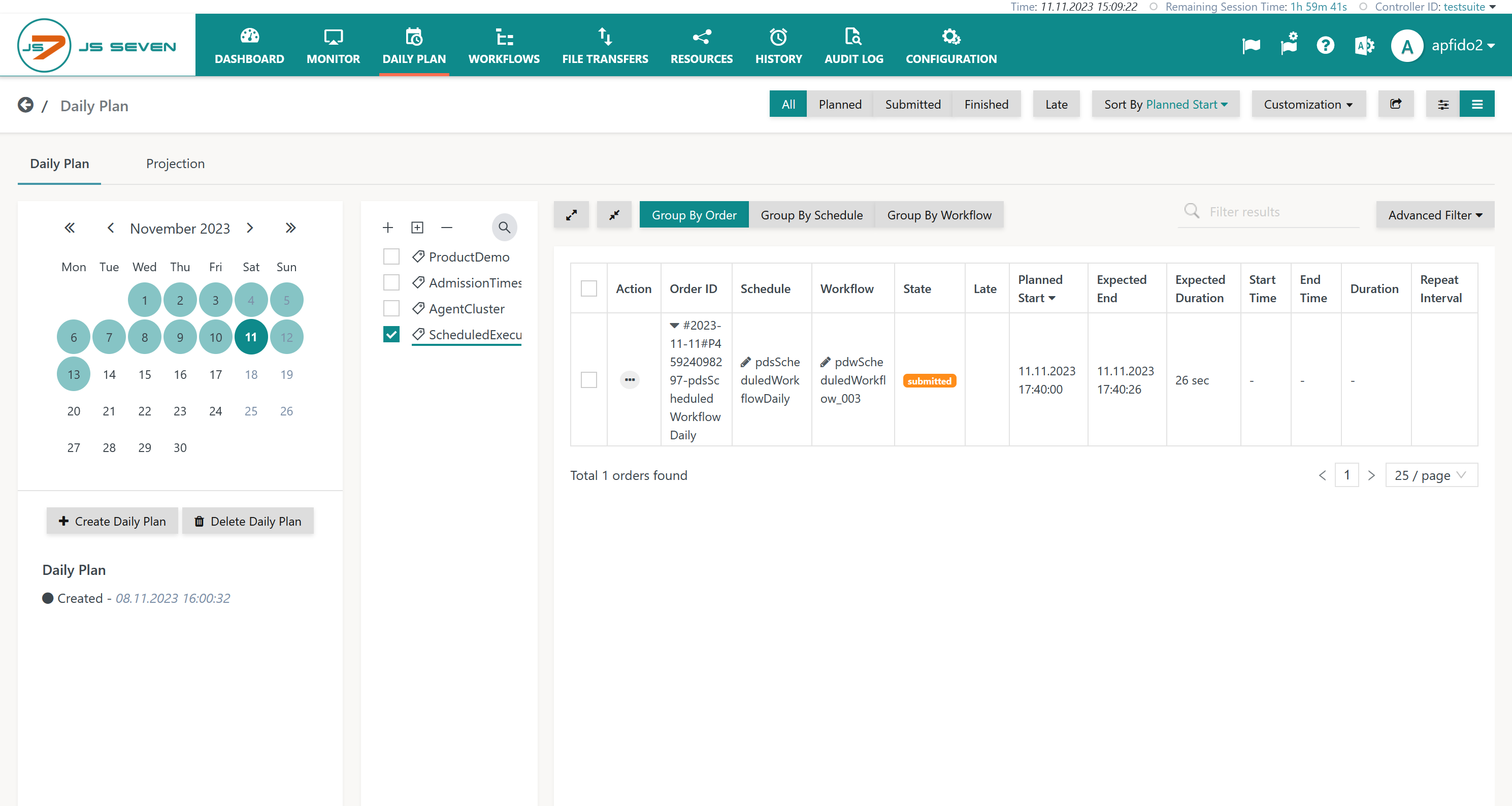Jump back a year in calendar
This screenshot has width=1512, height=806.
coord(69,228)
